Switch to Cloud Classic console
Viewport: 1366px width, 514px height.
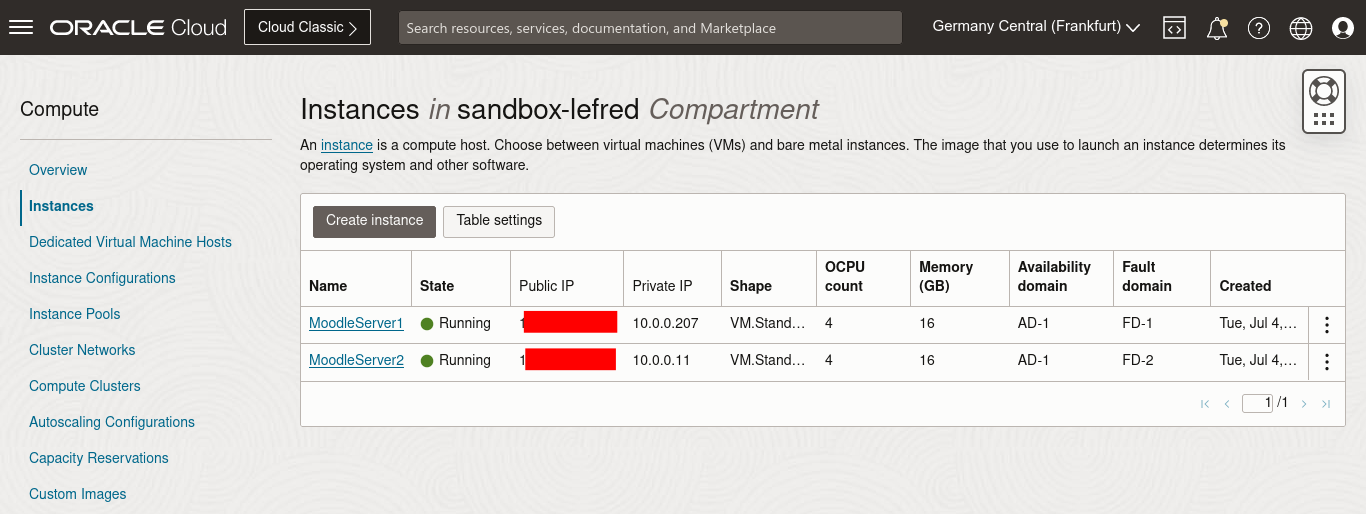click(307, 27)
